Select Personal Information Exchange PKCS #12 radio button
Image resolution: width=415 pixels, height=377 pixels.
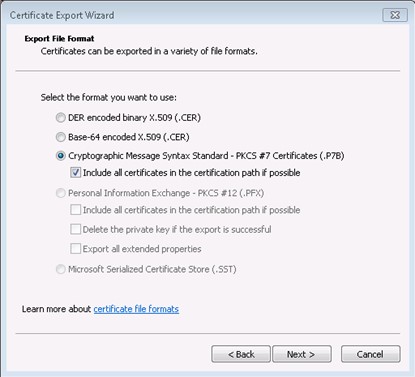[x=60, y=193]
